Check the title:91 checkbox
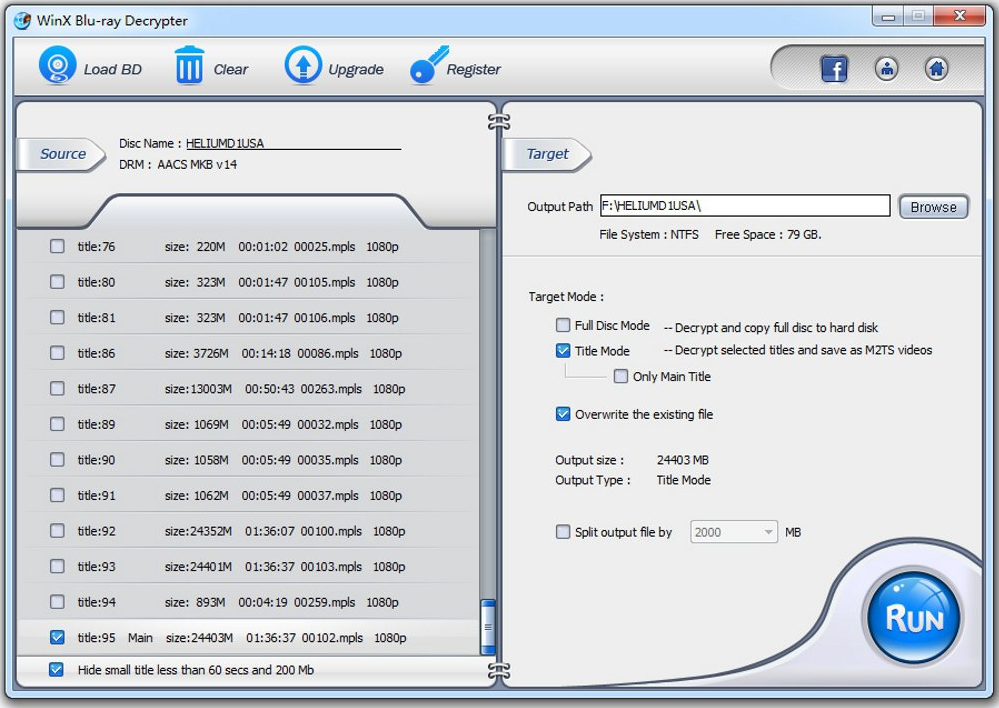The image size is (999, 708). point(57,495)
